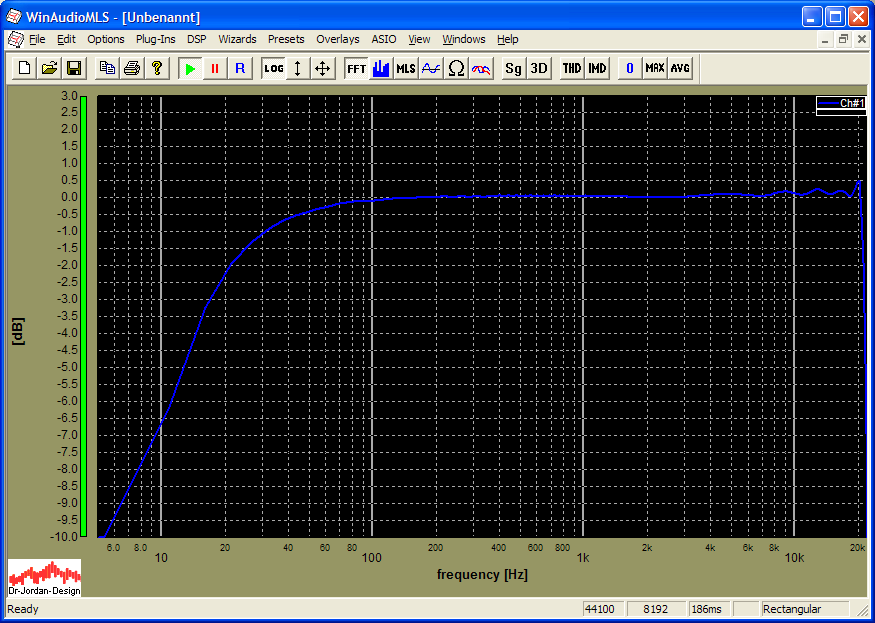Pause measurement with red pause button
875x623 pixels.
coord(214,68)
